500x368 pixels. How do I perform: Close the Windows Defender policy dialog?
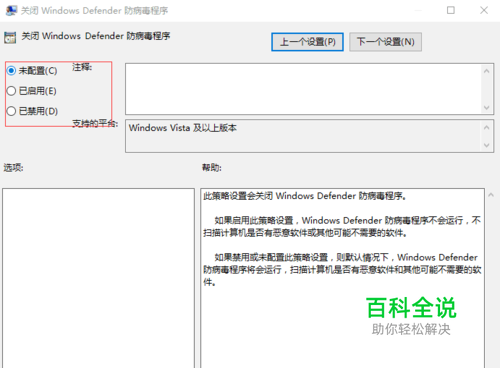pos(484,10)
